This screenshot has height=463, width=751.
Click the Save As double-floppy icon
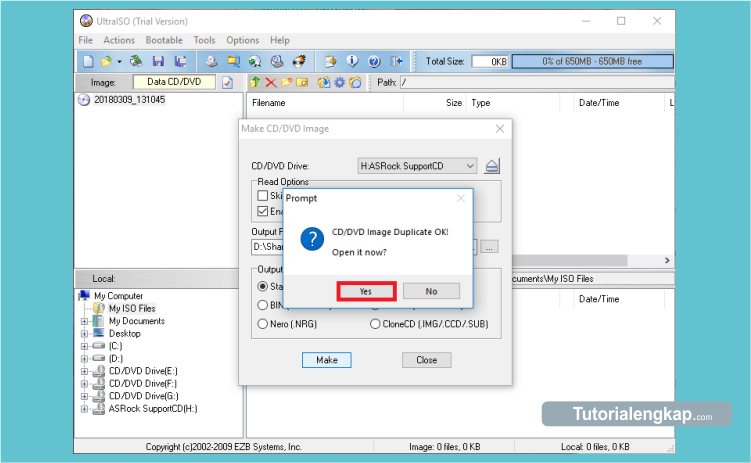pyautogui.click(x=181, y=61)
